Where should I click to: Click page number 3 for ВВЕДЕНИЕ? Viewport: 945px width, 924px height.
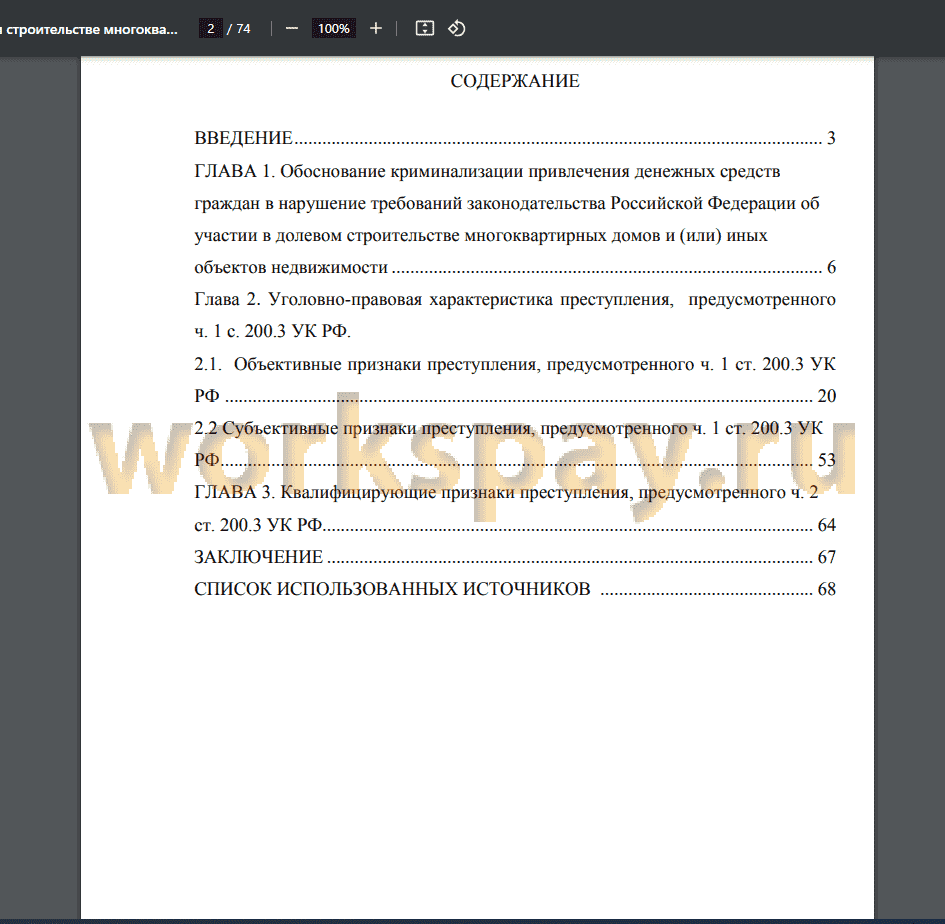pos(831,138)
